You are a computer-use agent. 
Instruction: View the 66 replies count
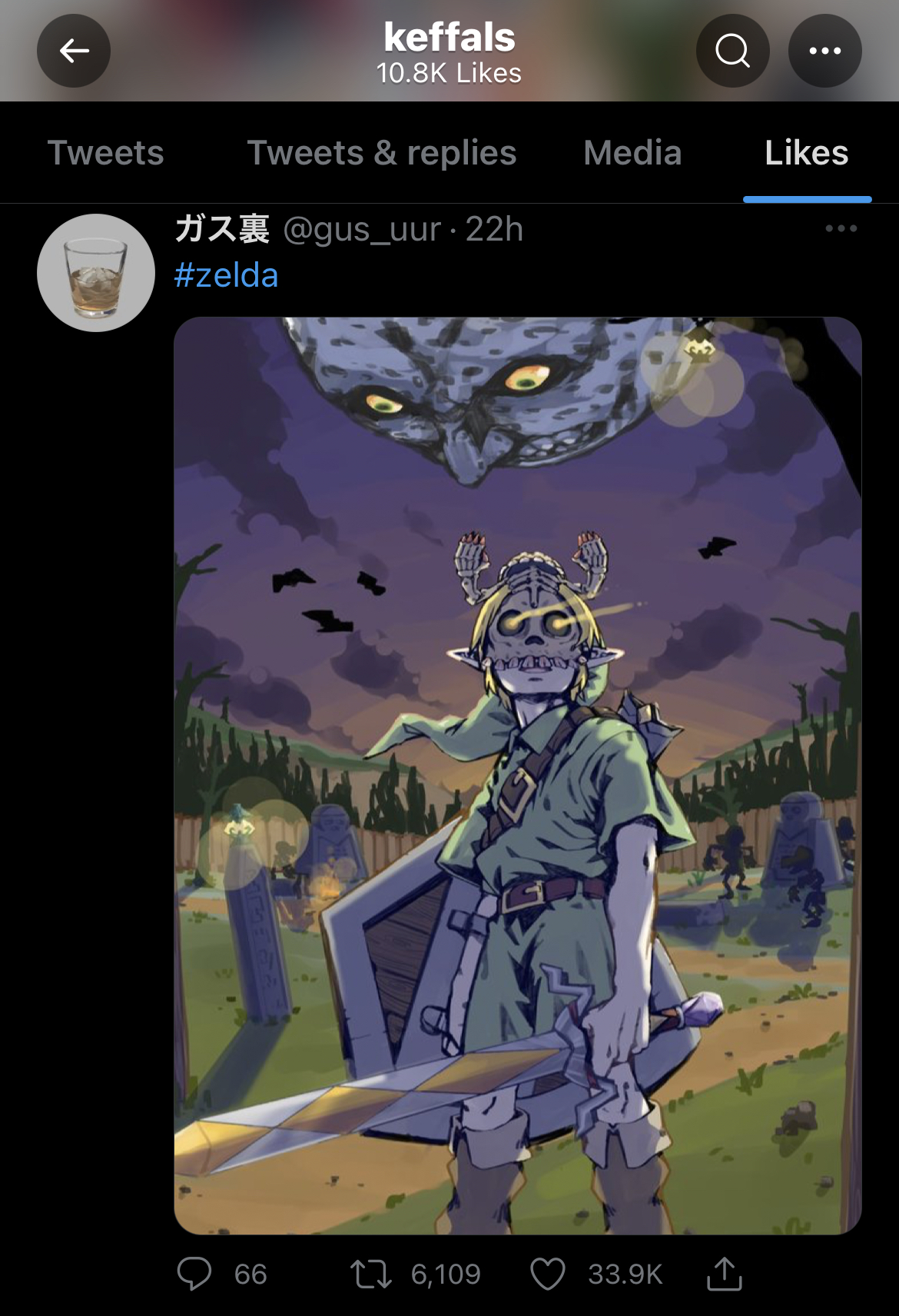point(250,1274)
